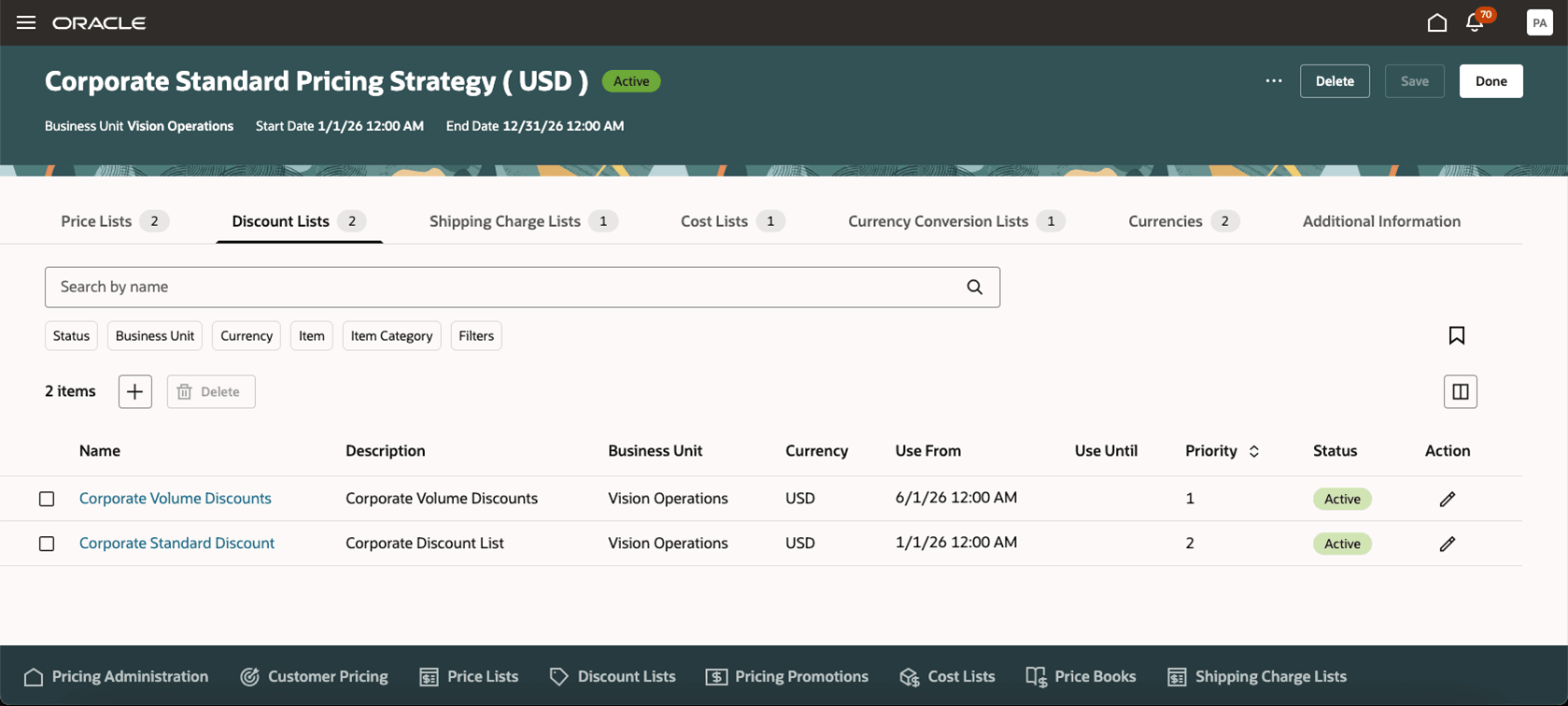This screenshot has width=1568, height=706.
Task: Open the hamburger navigation menu
Action: pos(26,22)
